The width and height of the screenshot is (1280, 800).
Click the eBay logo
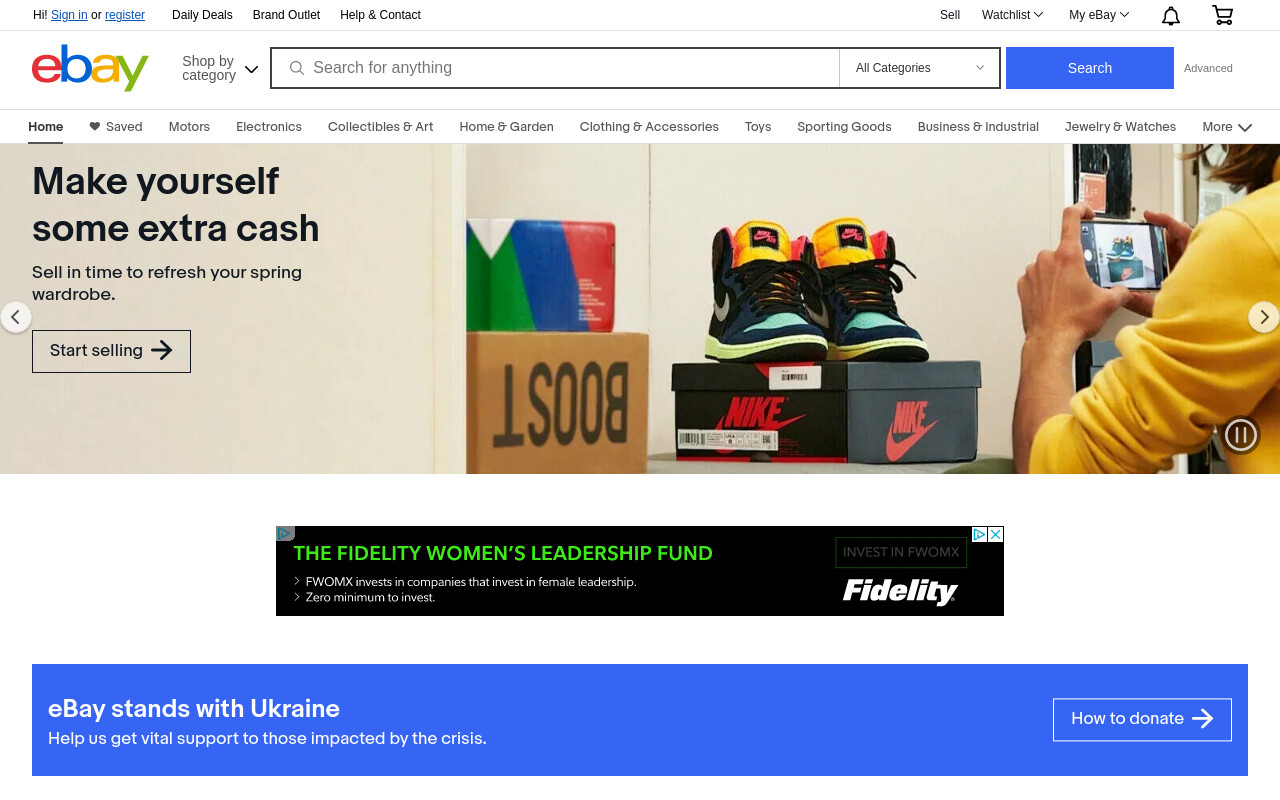click(x=90, y=68)
